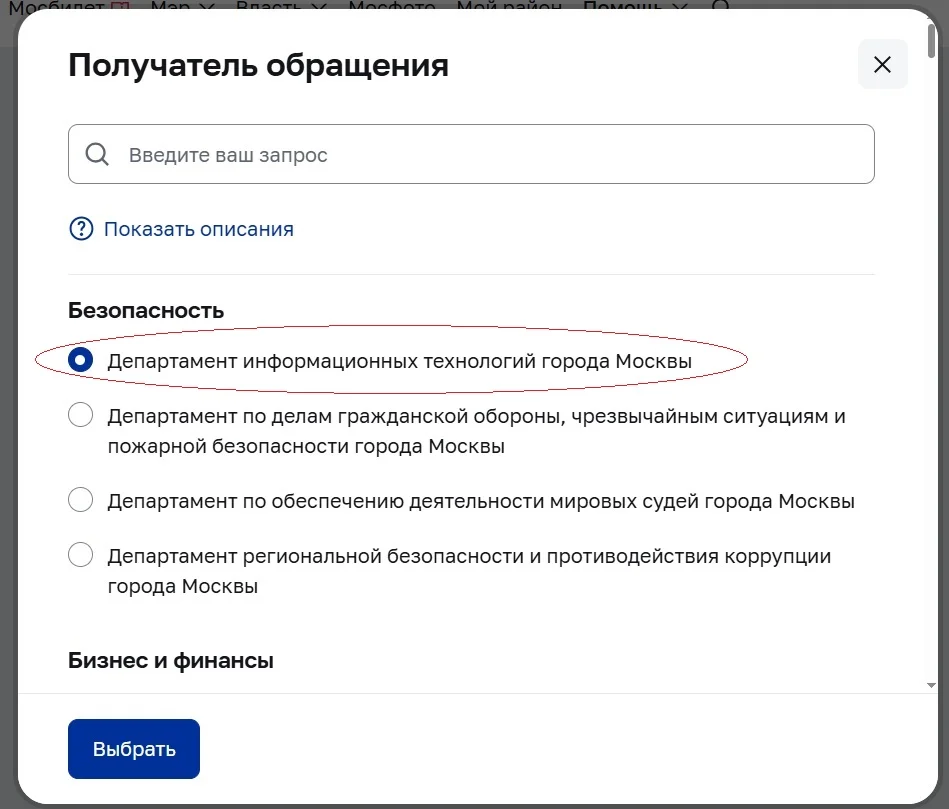
Task: Click the magnifier icon in search field
Action: tap(97, 154)
